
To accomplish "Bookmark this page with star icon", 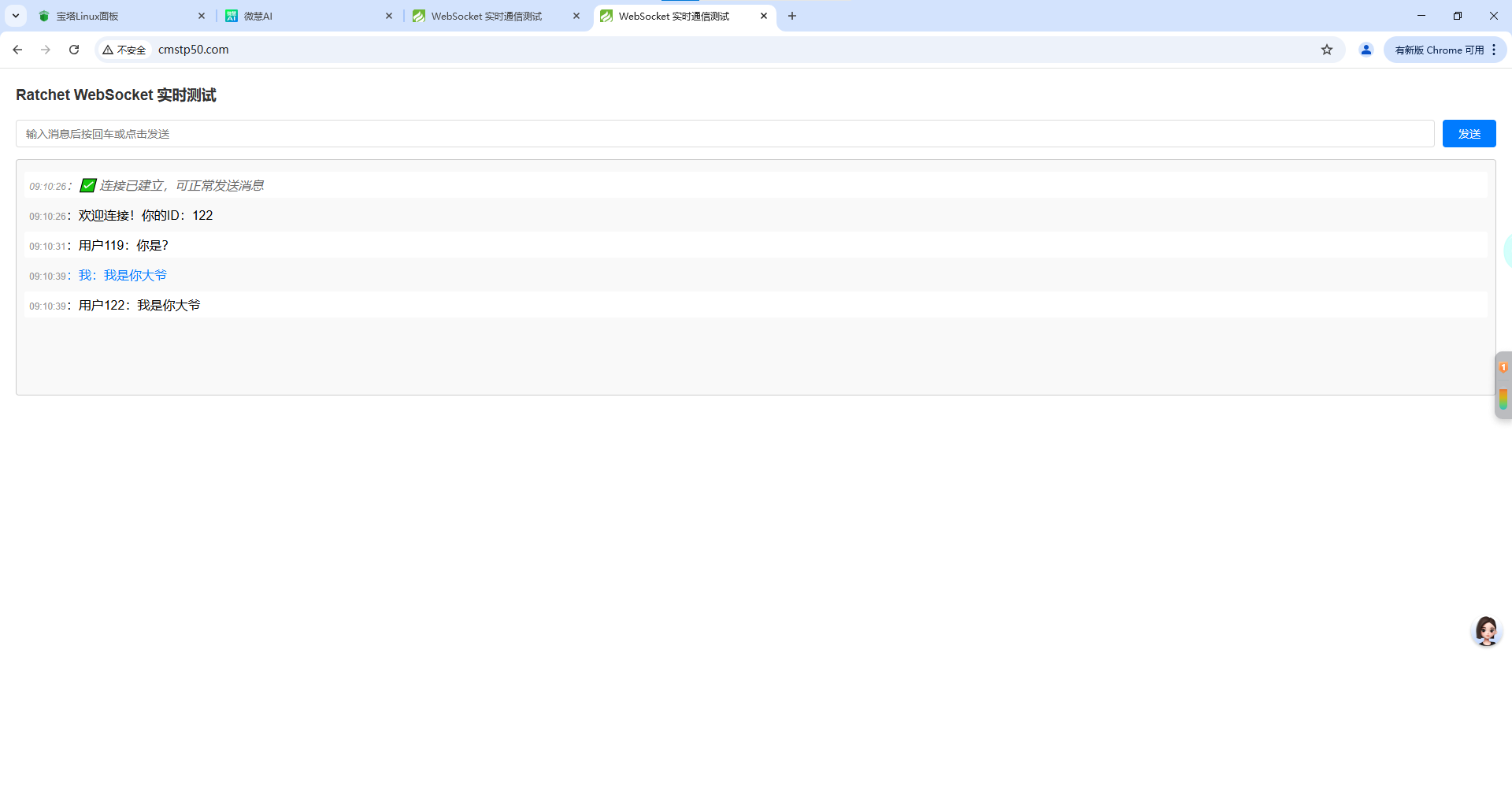I will click(x=1327, y=50).
